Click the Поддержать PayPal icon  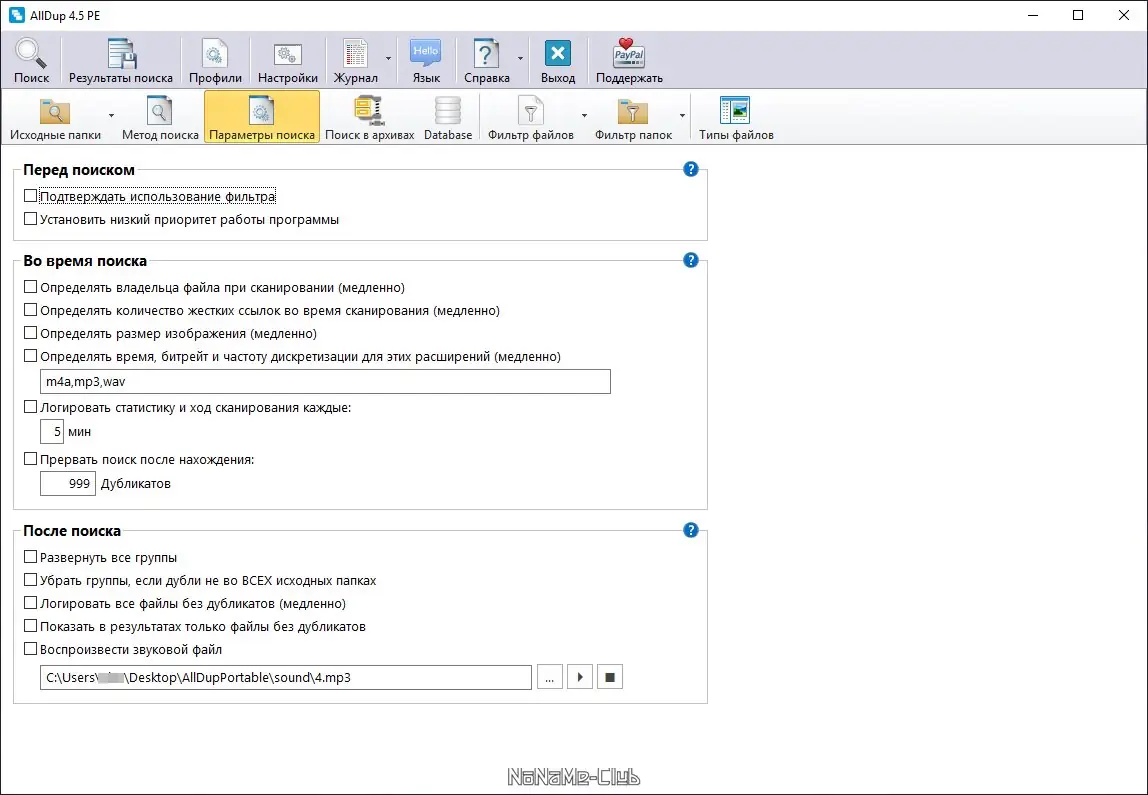(629, 60)
